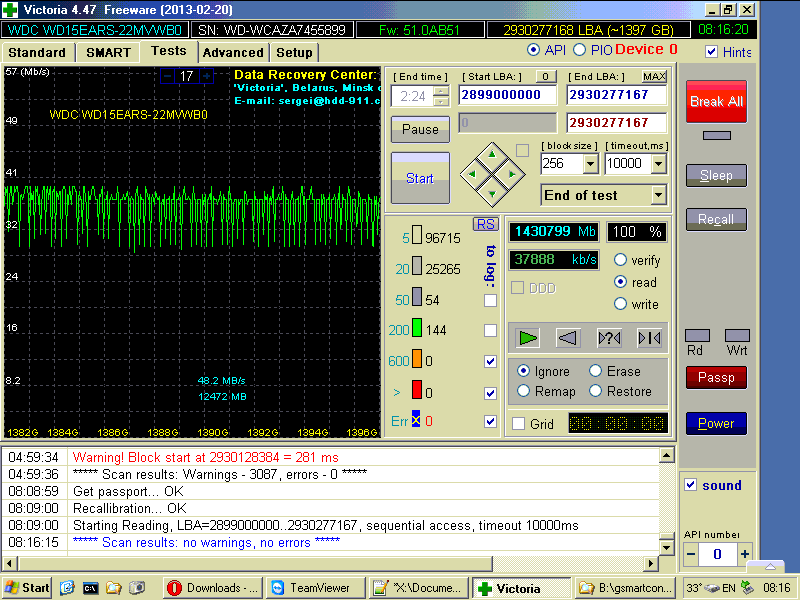Click the Recall button
This screenshot has width=800, height=600.
click(x=716, y=219)
